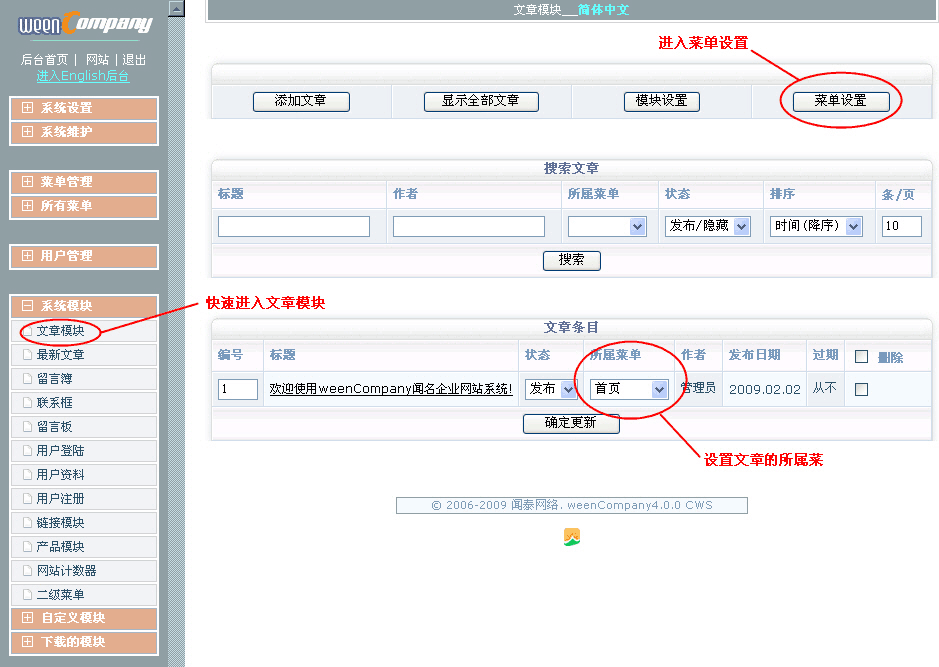Click the 管理员 author cell
The image size is (939, 667).
[699, 388]
